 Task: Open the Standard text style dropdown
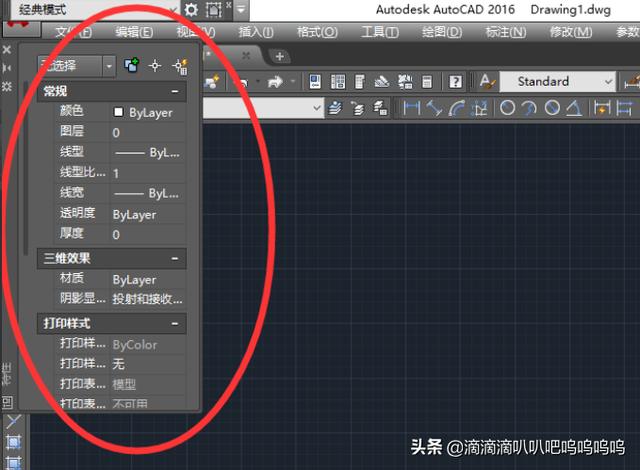click(558, 82)
